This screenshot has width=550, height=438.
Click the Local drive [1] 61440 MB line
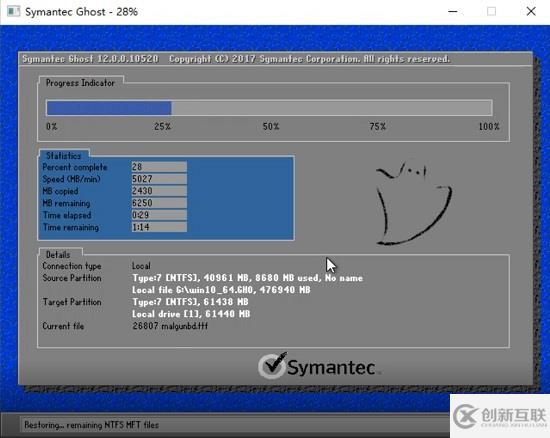tap(191, 314)
